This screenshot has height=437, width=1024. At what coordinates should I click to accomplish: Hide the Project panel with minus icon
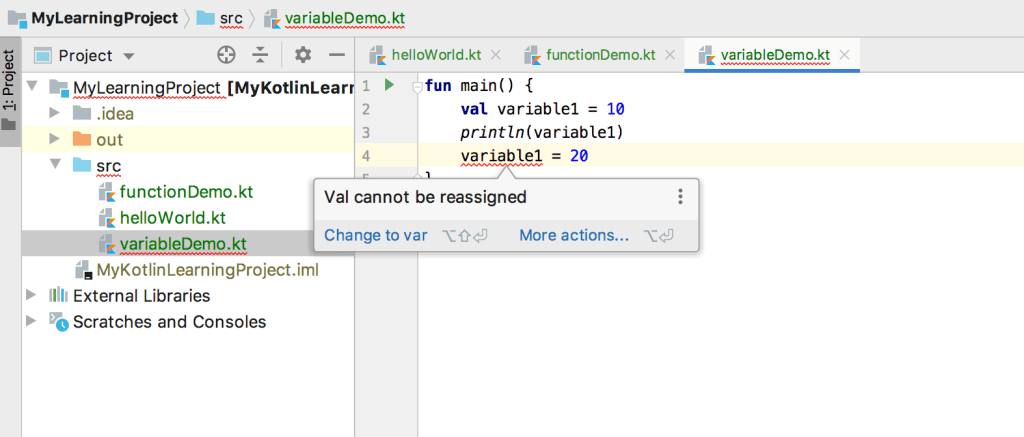[337, 56]
